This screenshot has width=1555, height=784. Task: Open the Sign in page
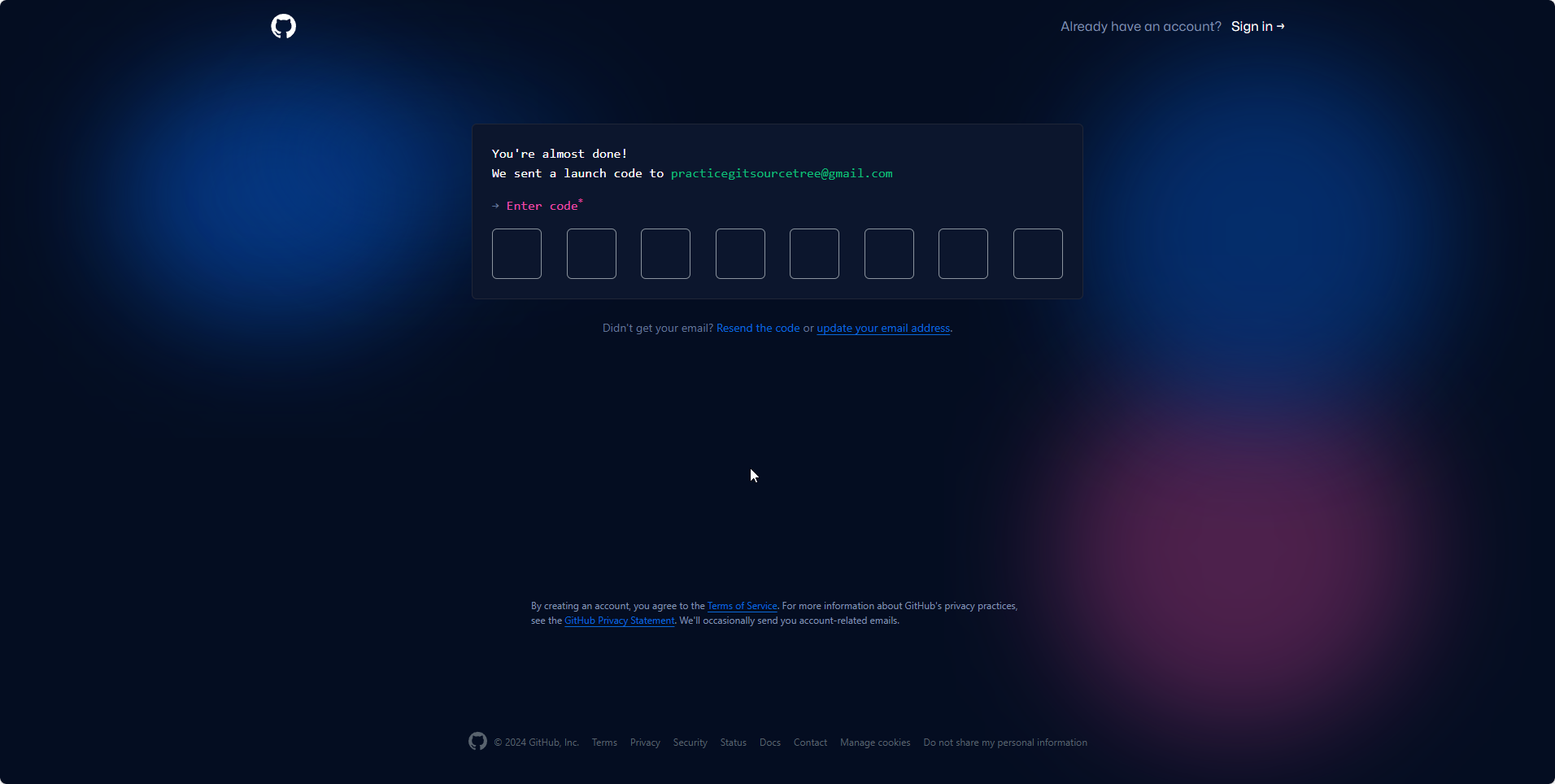tap(1257, 26)
